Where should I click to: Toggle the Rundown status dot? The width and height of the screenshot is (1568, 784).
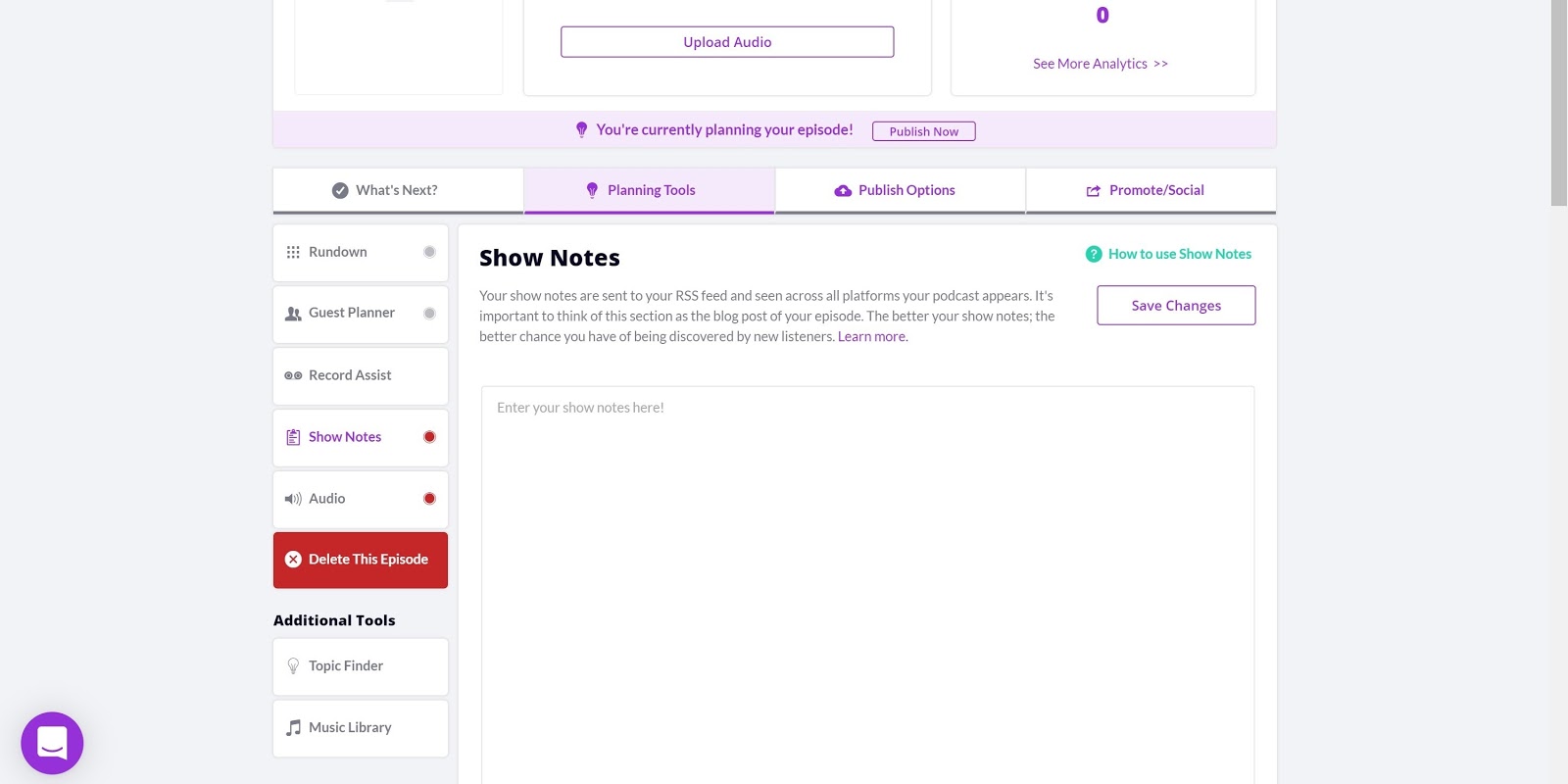coord(429,252)
